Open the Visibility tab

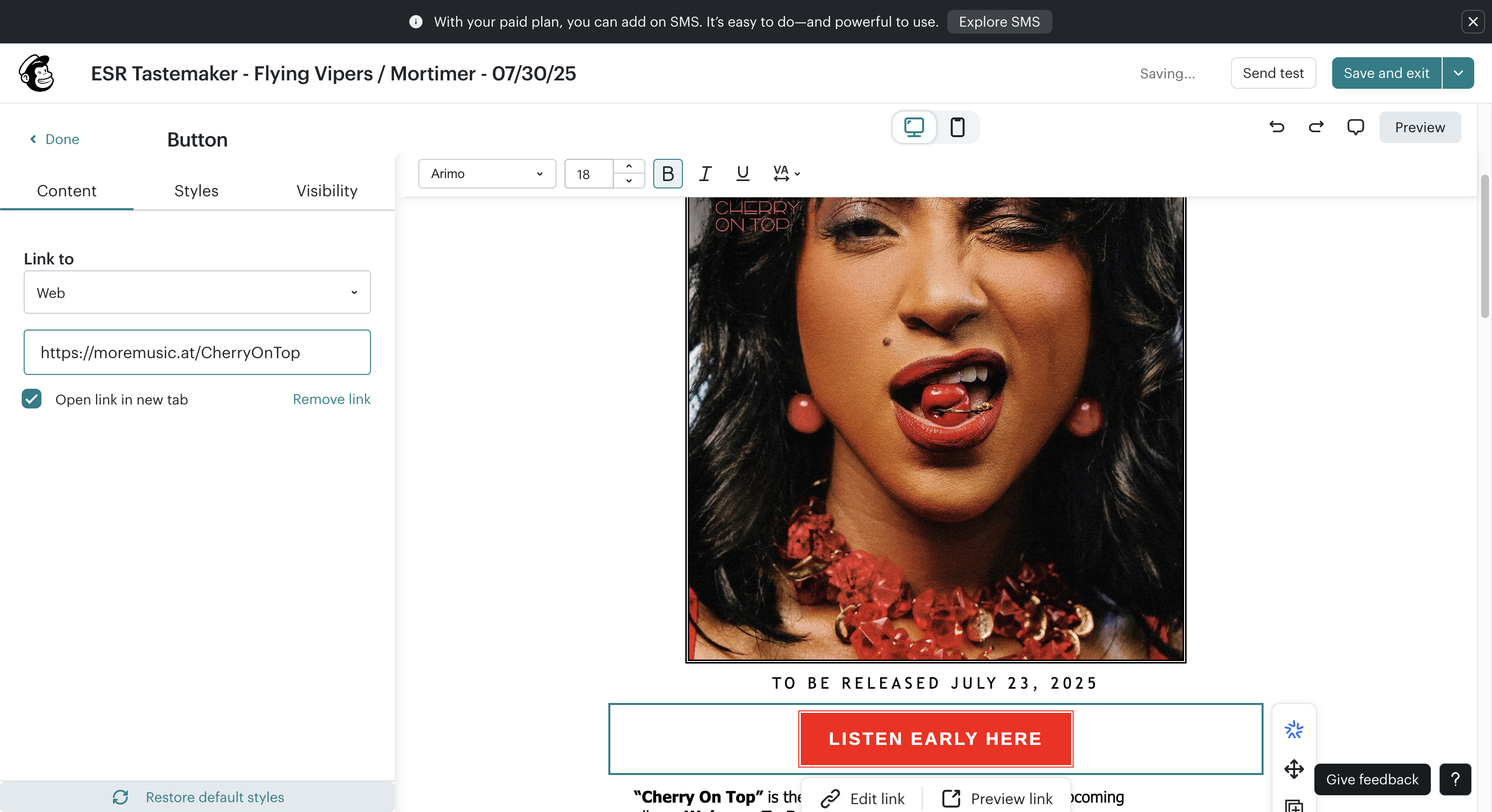coord(327,190)
